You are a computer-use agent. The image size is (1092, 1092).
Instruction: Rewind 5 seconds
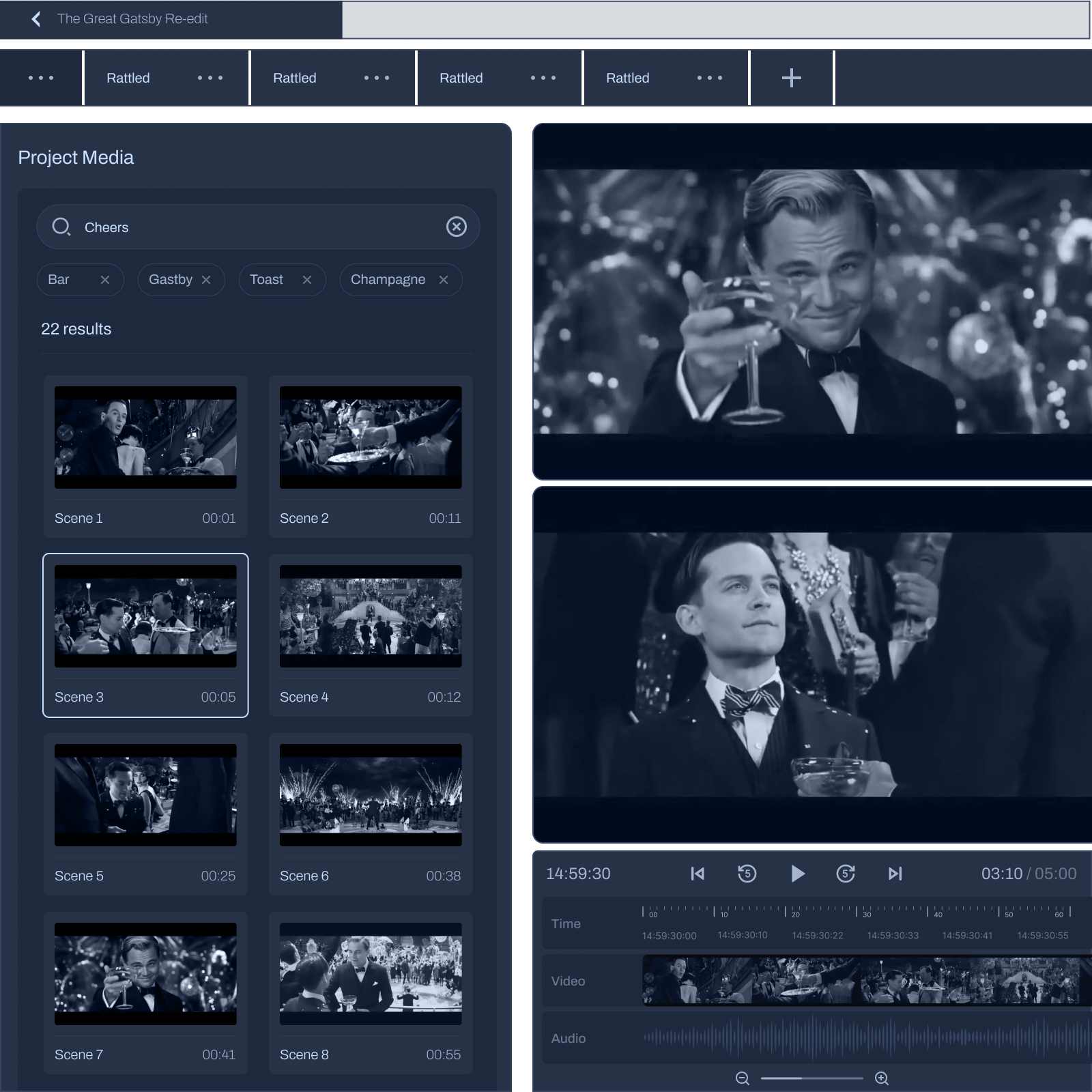point(747,874)
